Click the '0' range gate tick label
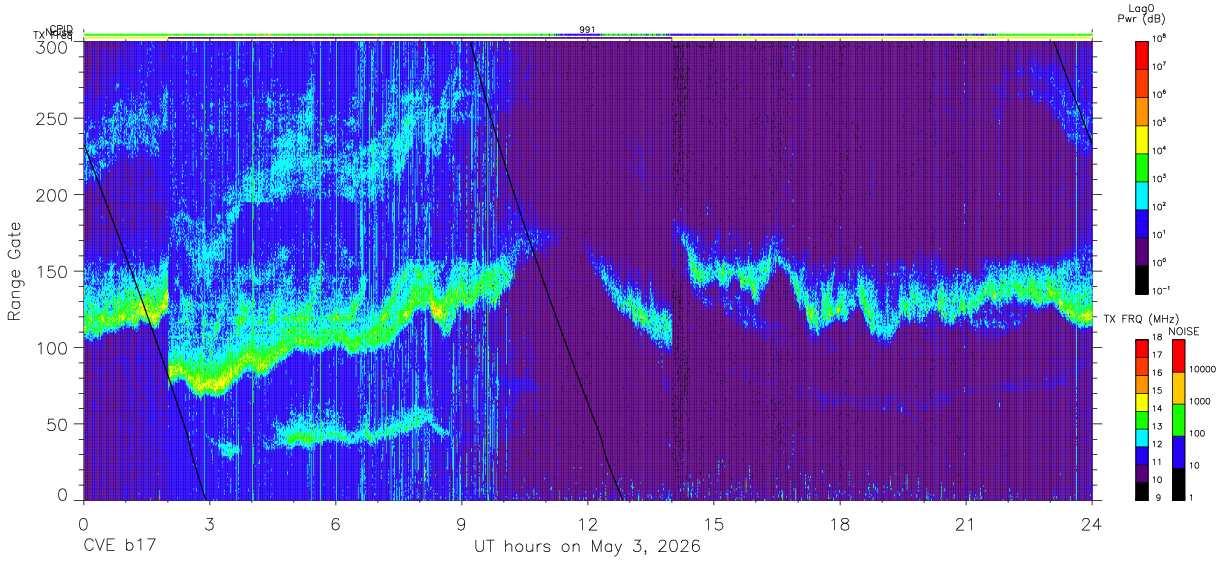This screenshot has width=1228, height=567. point(63,495)
